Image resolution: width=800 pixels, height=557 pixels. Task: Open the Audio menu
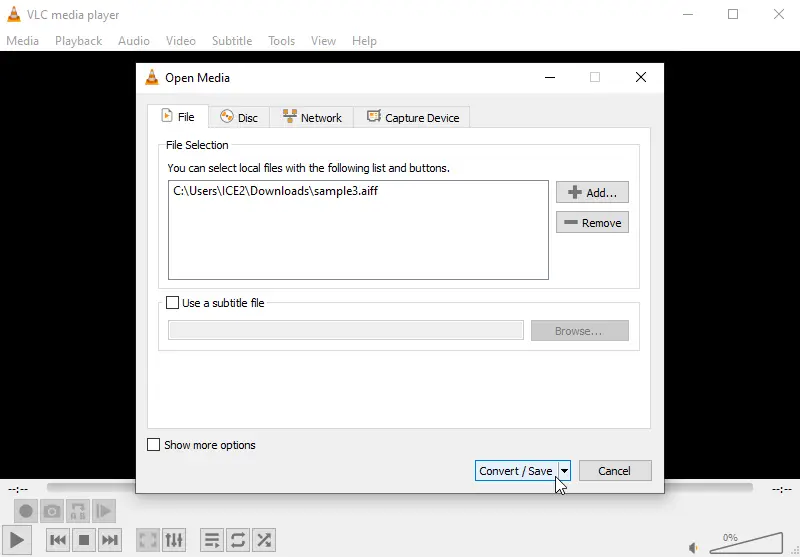[134, 41]
